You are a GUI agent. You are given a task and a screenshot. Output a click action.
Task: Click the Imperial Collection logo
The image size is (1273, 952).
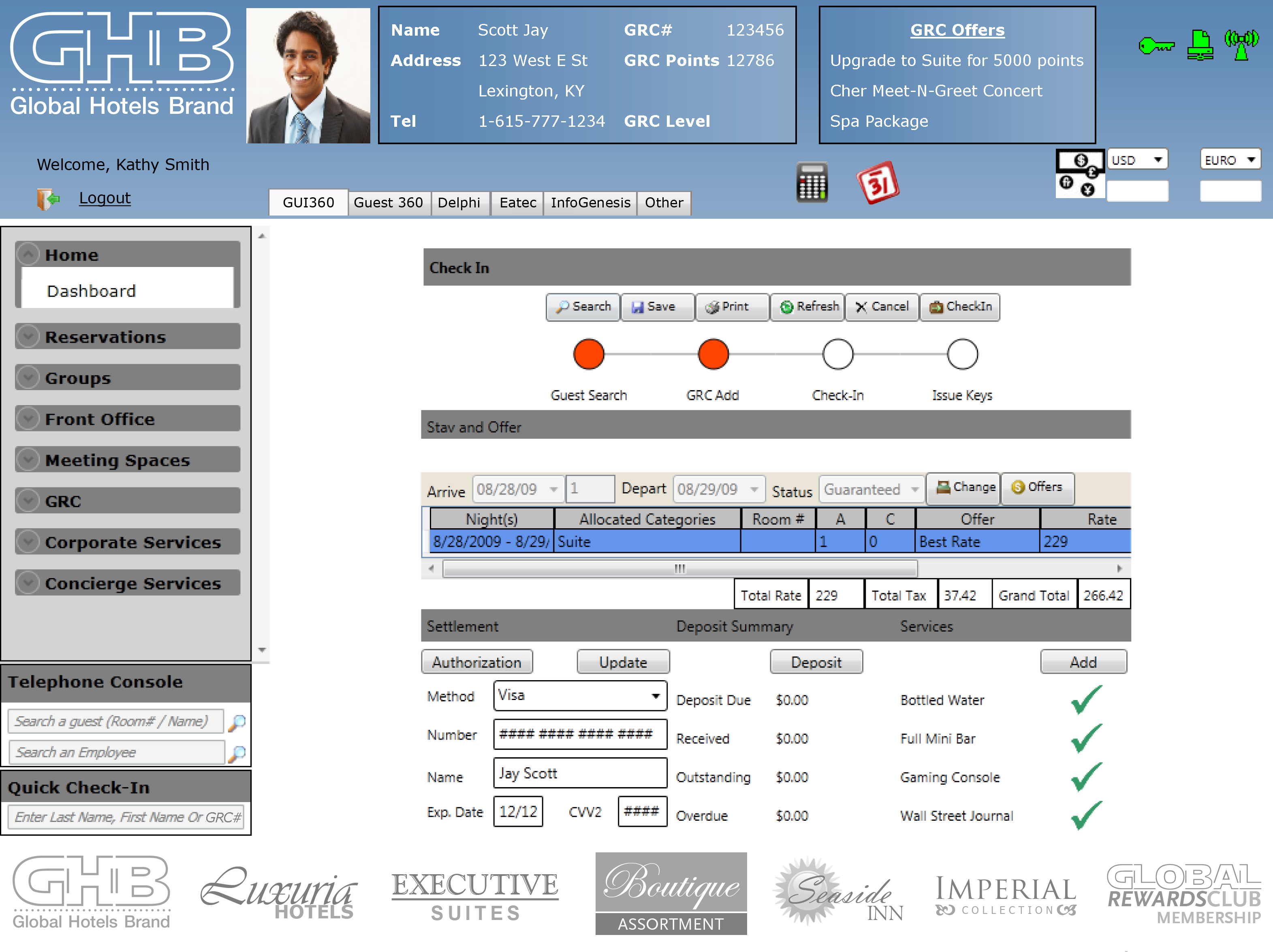[1006, 896]
